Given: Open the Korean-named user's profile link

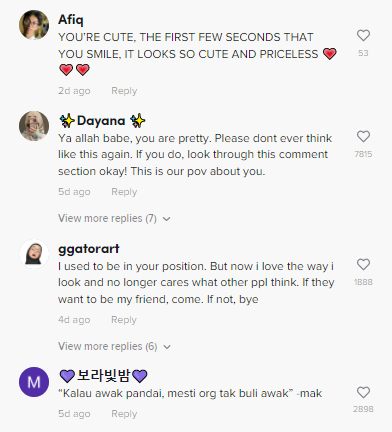Looking at the screenshot, I should coord(103,376).
